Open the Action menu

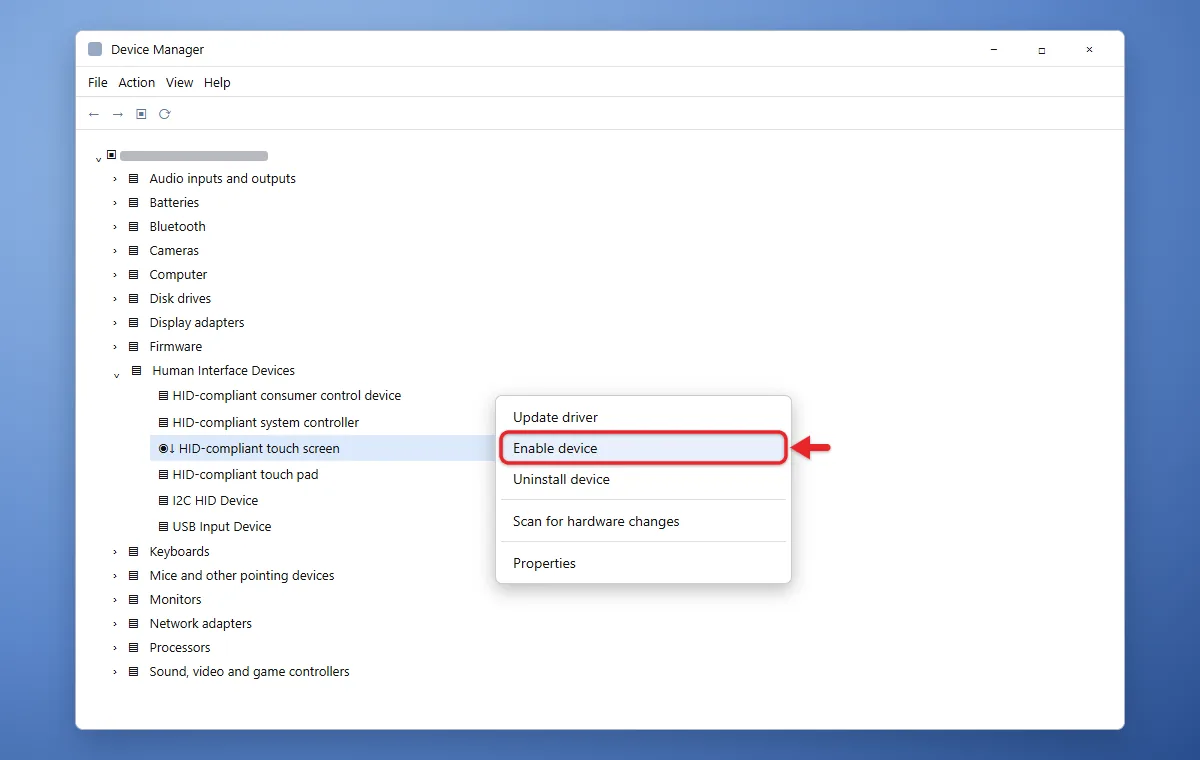click(137, 83)
